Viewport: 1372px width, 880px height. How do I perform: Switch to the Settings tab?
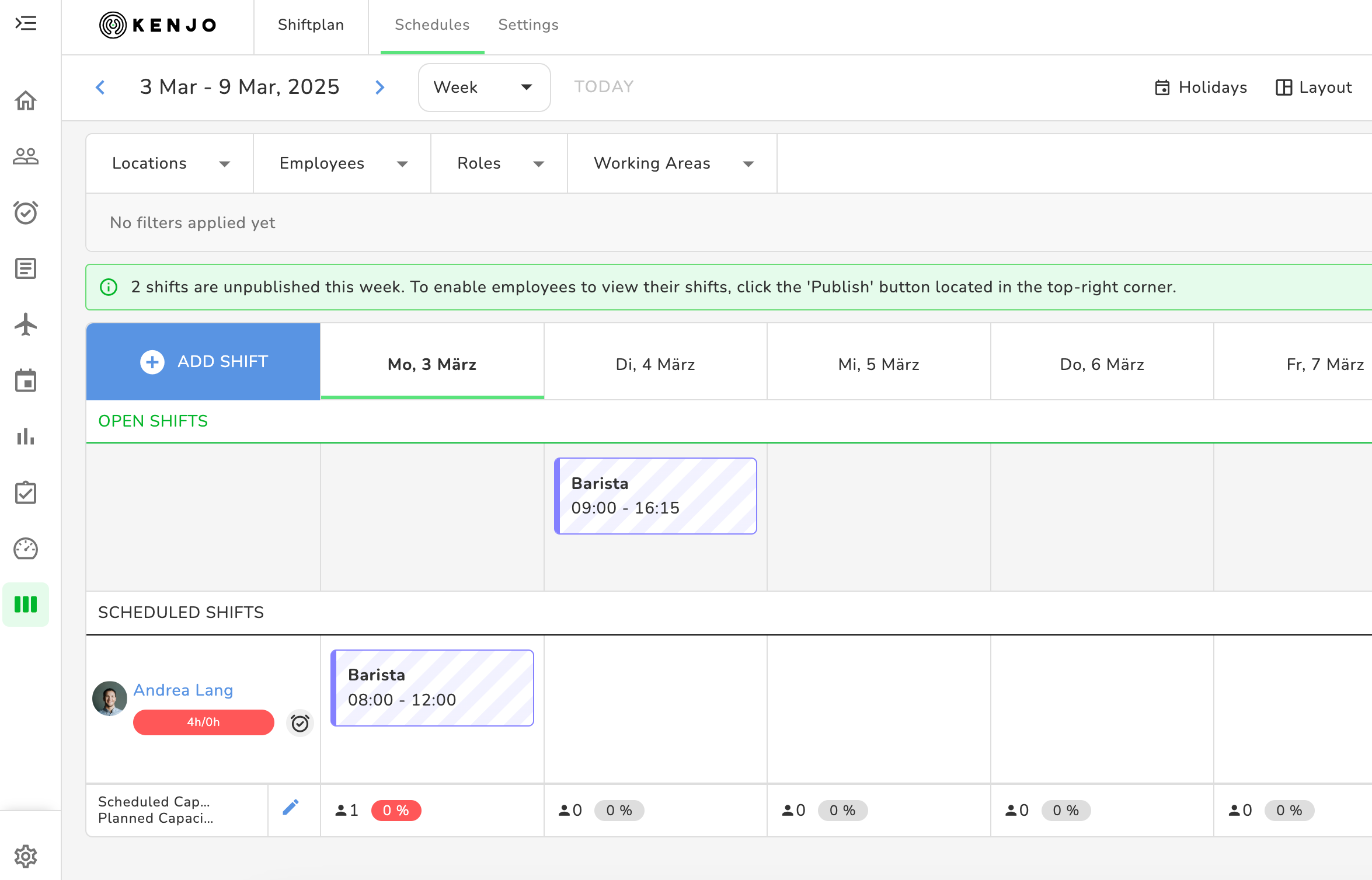(528, 25)
